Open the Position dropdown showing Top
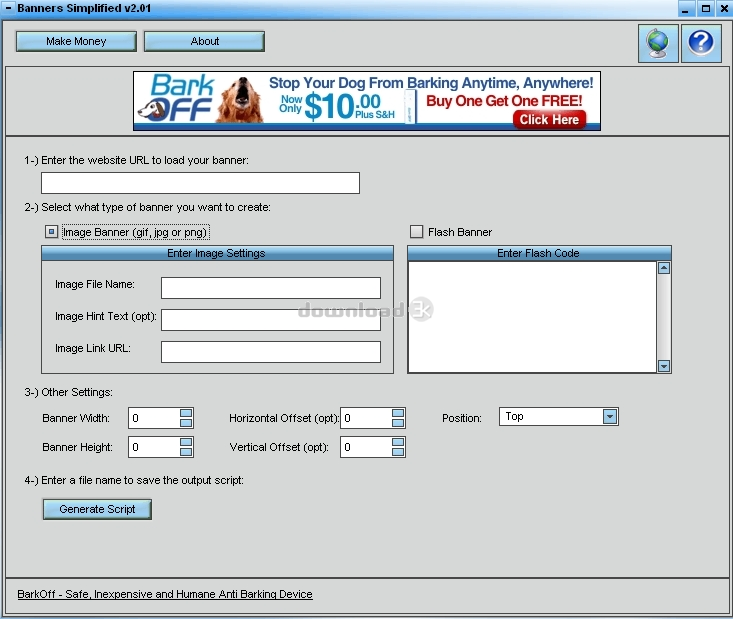733x619 pixels. (559, 417)
